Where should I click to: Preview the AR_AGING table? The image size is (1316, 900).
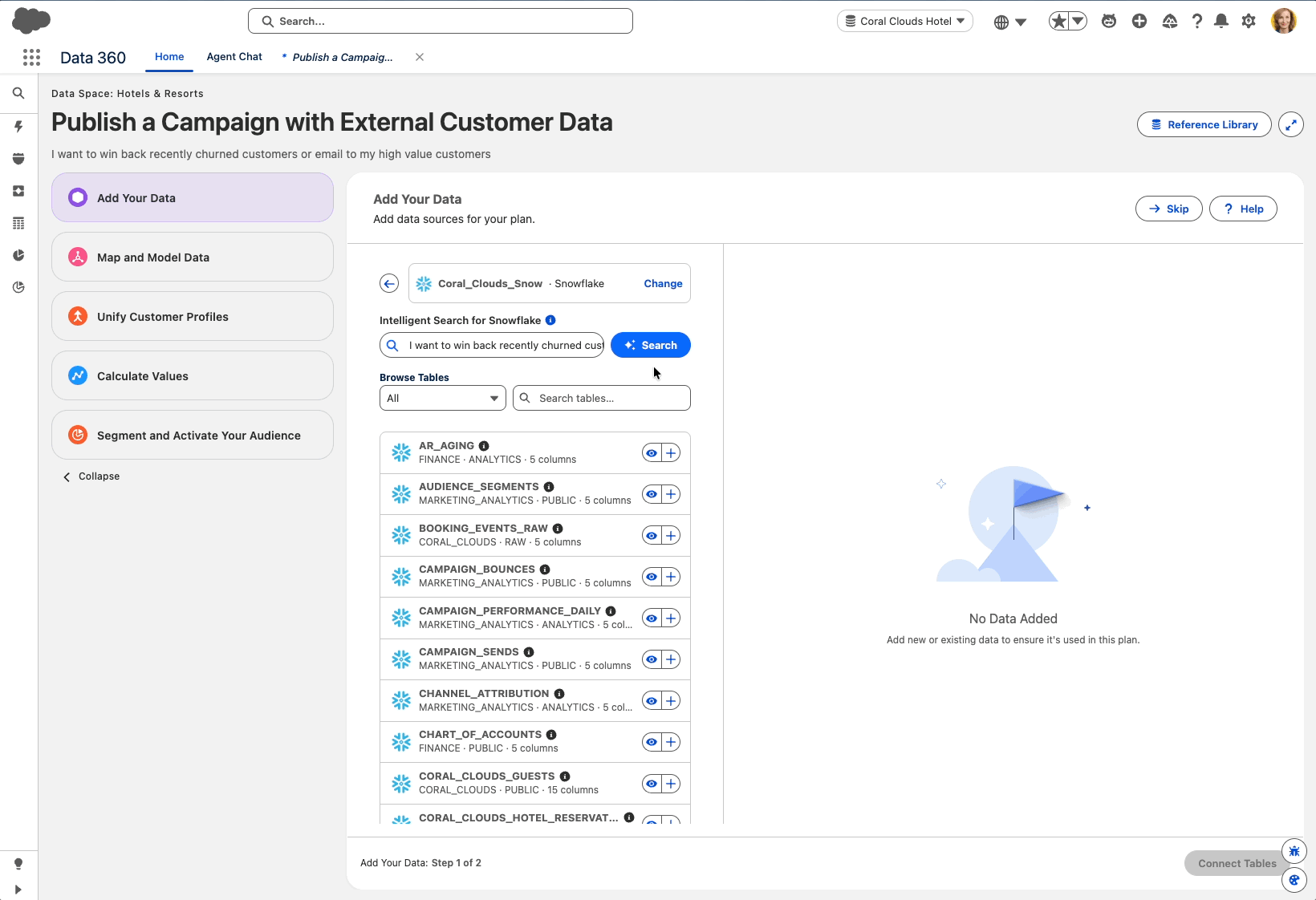[x=652, y=453]
